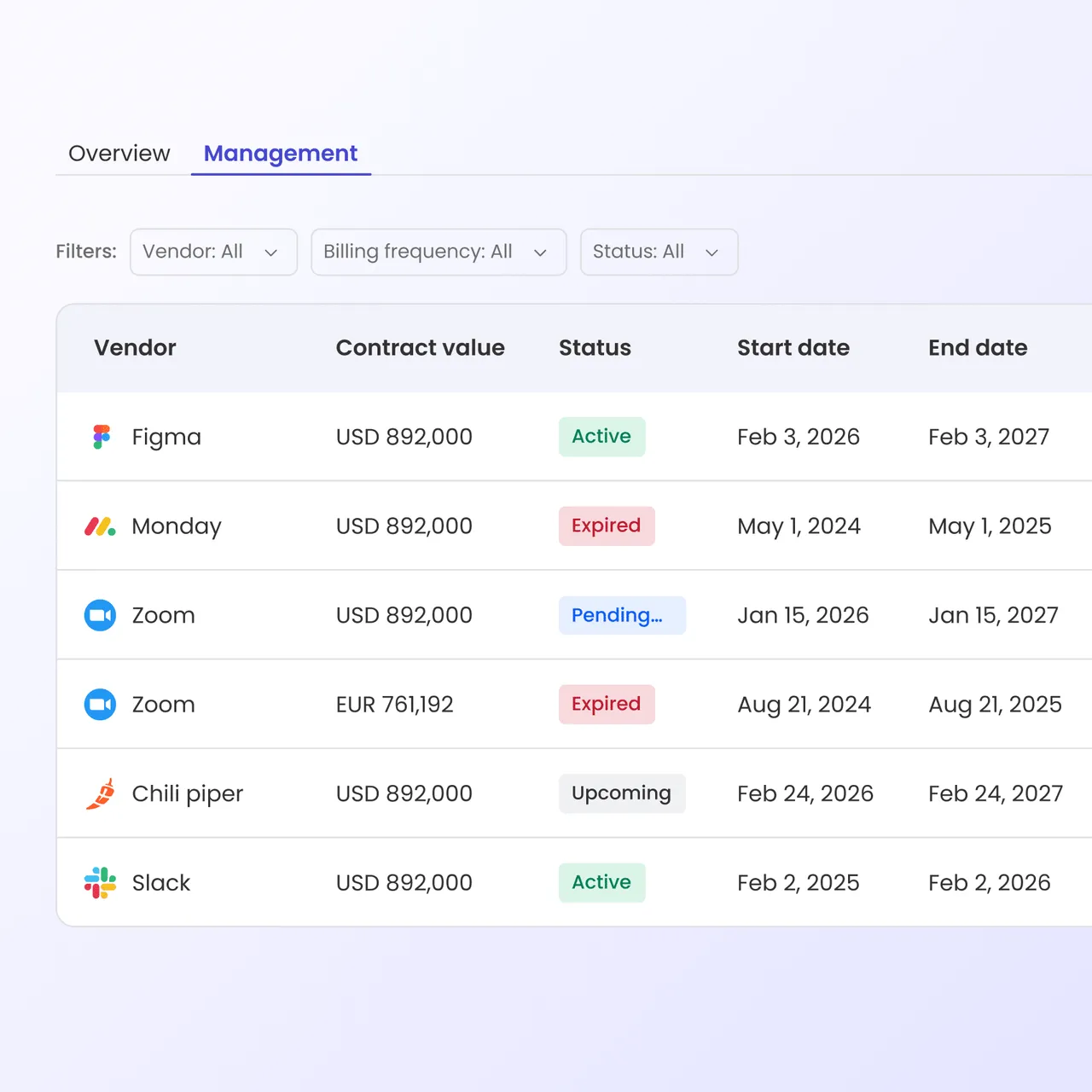1092x1092 pixels.
Task: Click the Figma logo icon
Action: coord(102,437)
